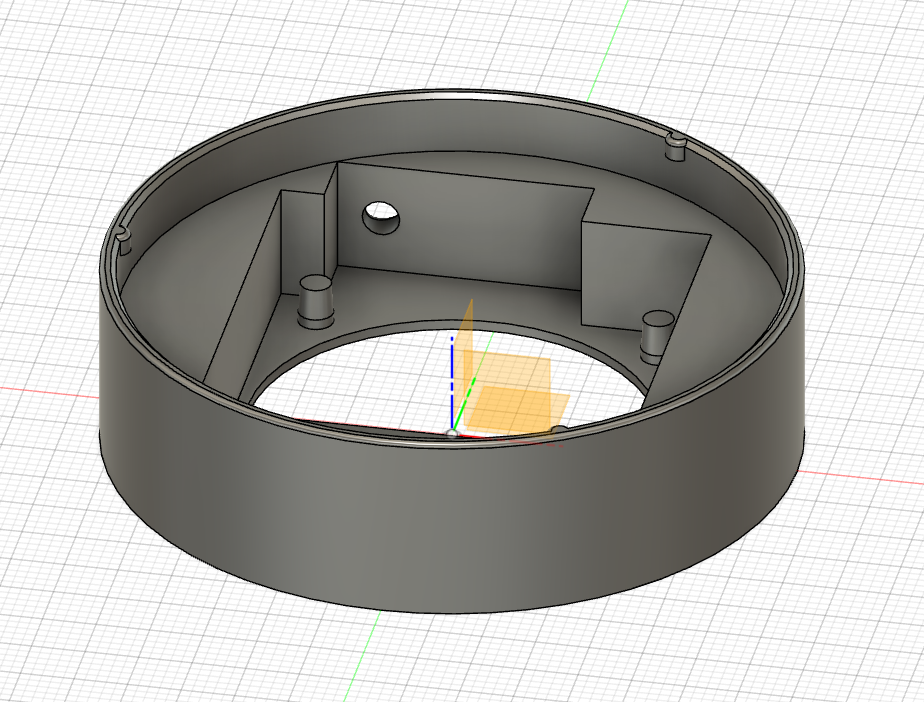Select the origin point at the center
This screenshot has height=702, width=924.
[x=451, y=432]
